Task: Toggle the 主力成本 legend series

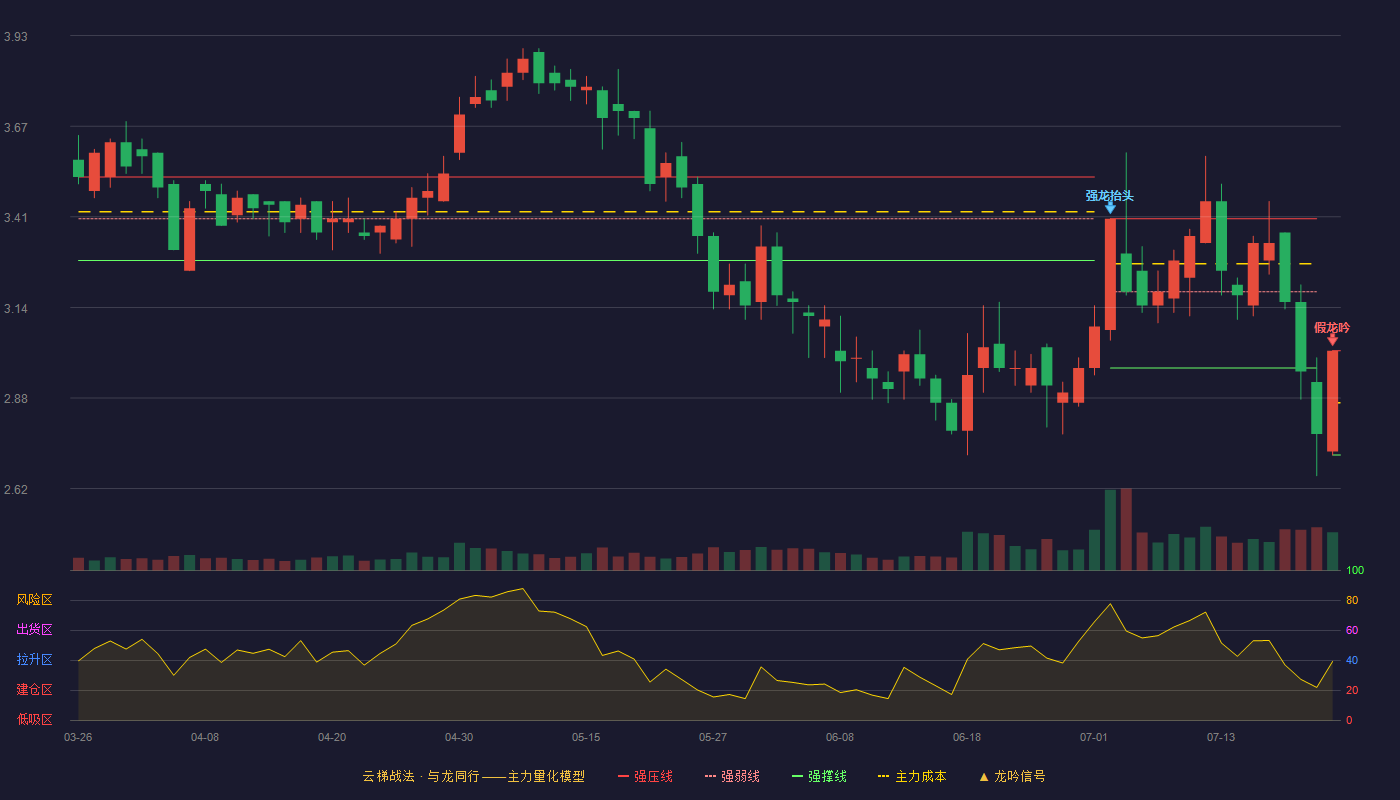Action: click(912, 776)
